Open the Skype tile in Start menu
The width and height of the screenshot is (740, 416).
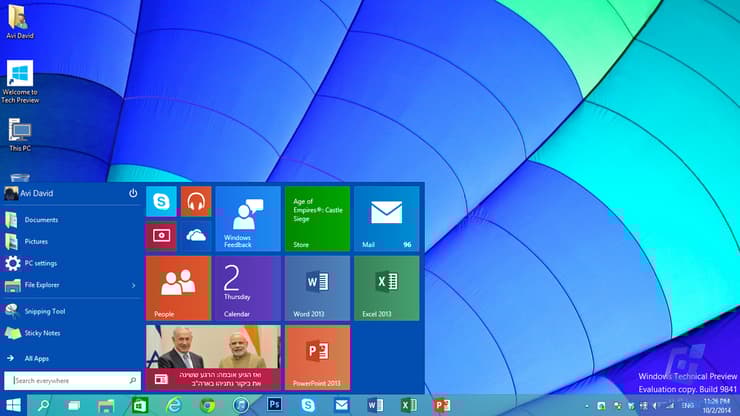[161, 202]
